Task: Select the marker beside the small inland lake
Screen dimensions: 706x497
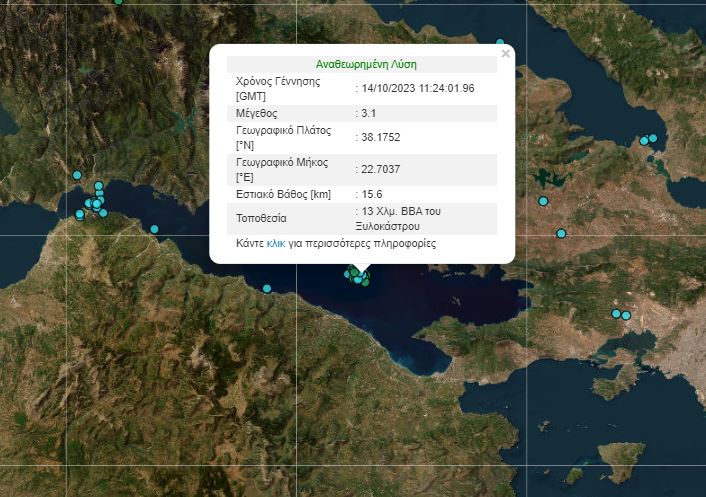Action: [544, 202]
